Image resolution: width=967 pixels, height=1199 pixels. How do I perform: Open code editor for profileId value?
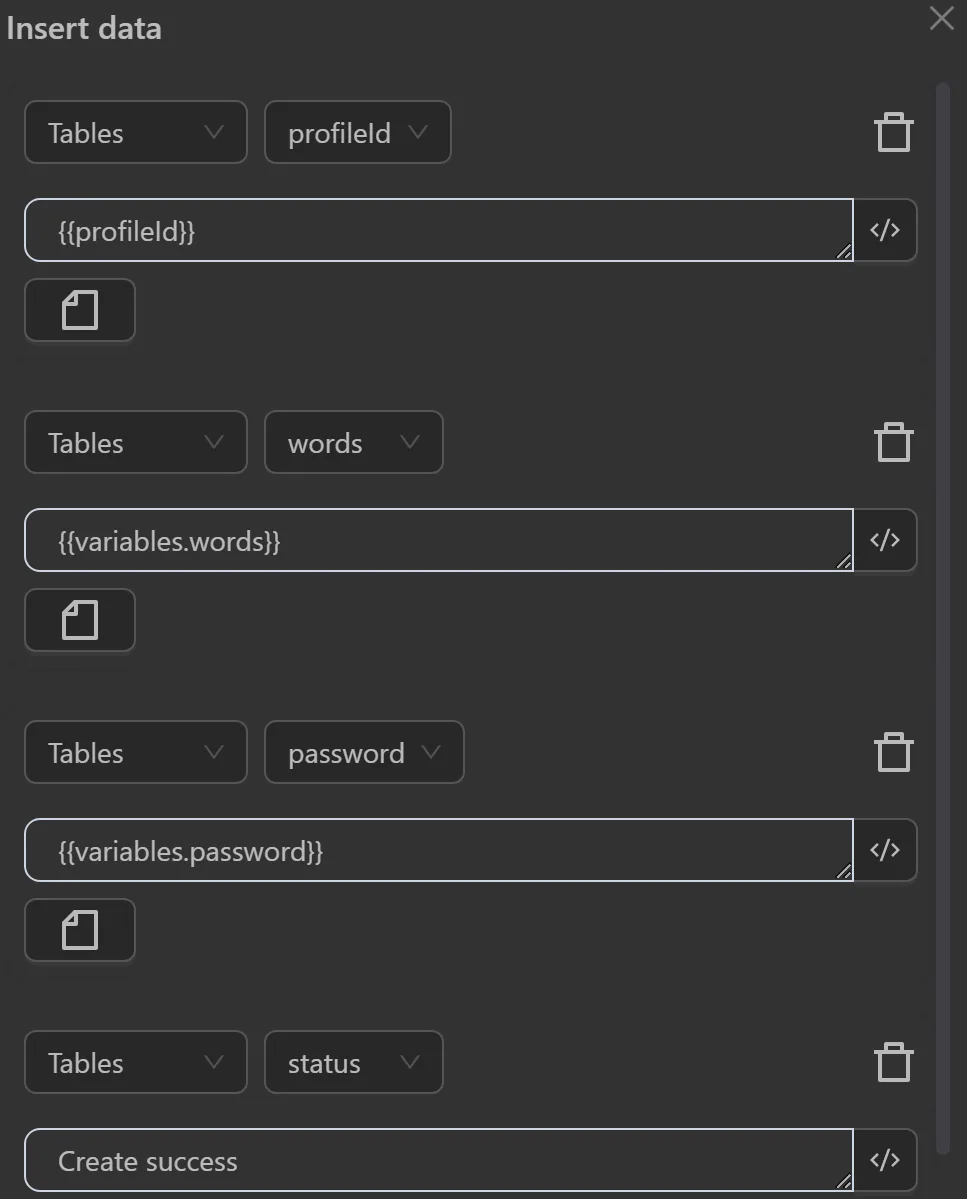coord(885,230)
